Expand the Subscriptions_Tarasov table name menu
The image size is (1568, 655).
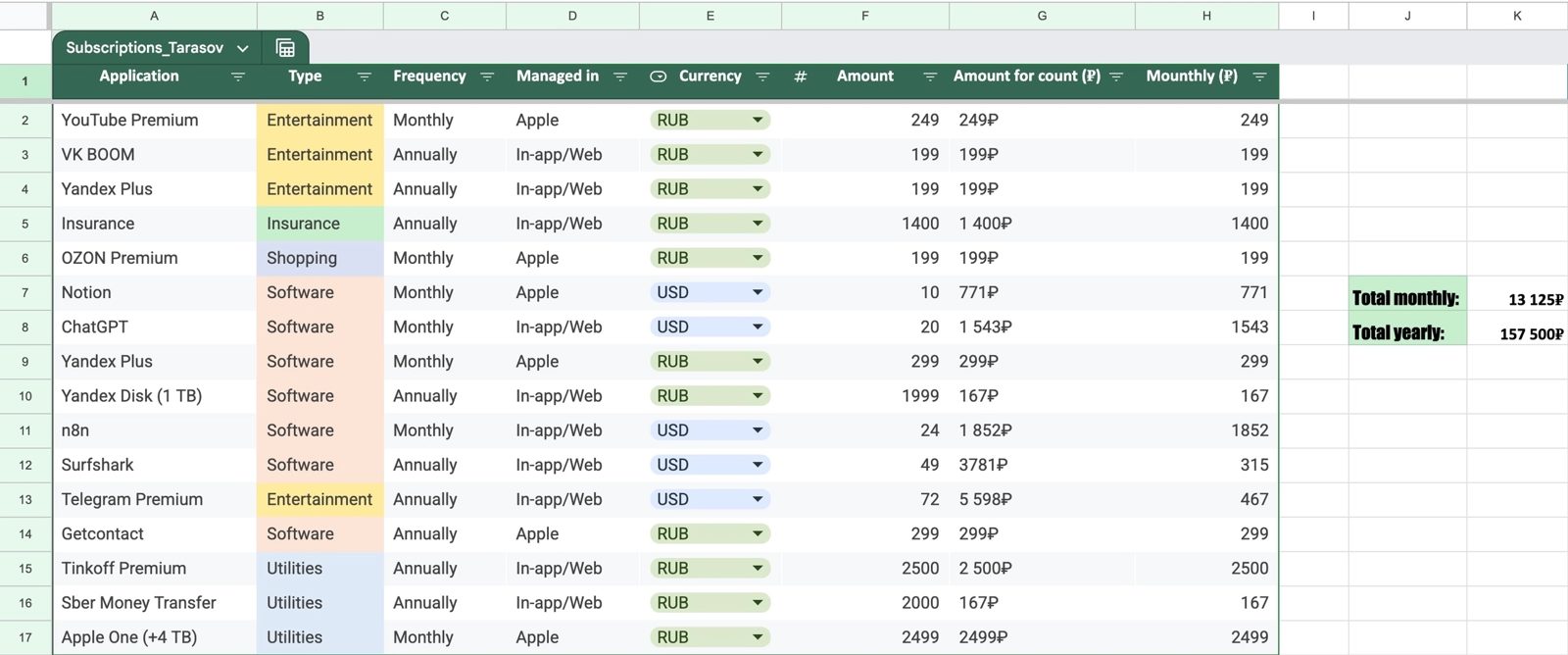point(242,48)
